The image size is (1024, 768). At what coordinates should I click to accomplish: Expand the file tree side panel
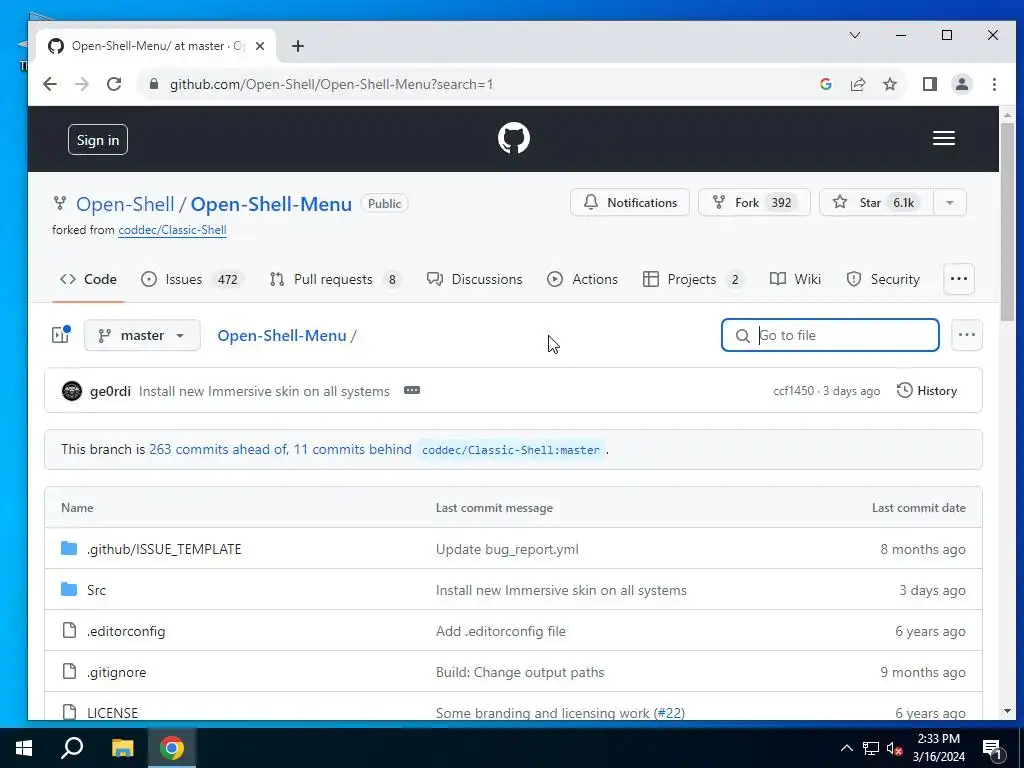point(61,335)
